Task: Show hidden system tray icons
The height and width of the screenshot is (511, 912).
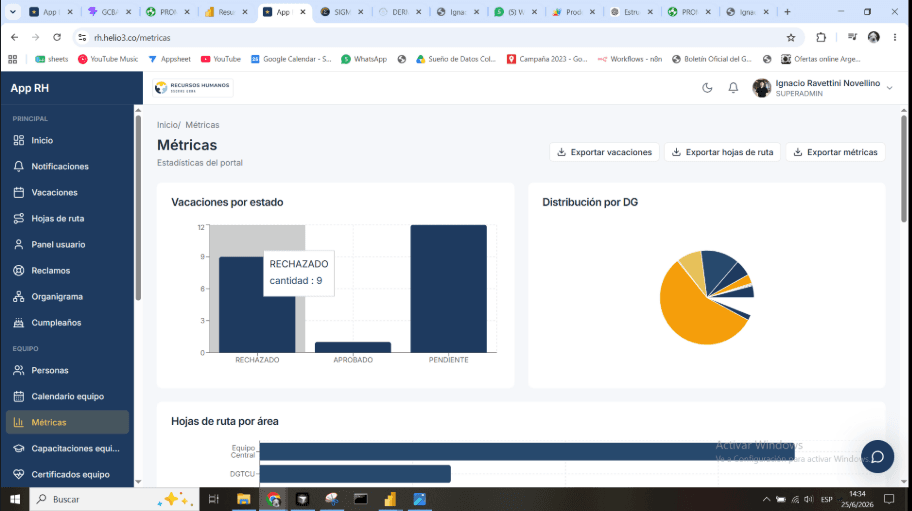Action: click(767, 499)
